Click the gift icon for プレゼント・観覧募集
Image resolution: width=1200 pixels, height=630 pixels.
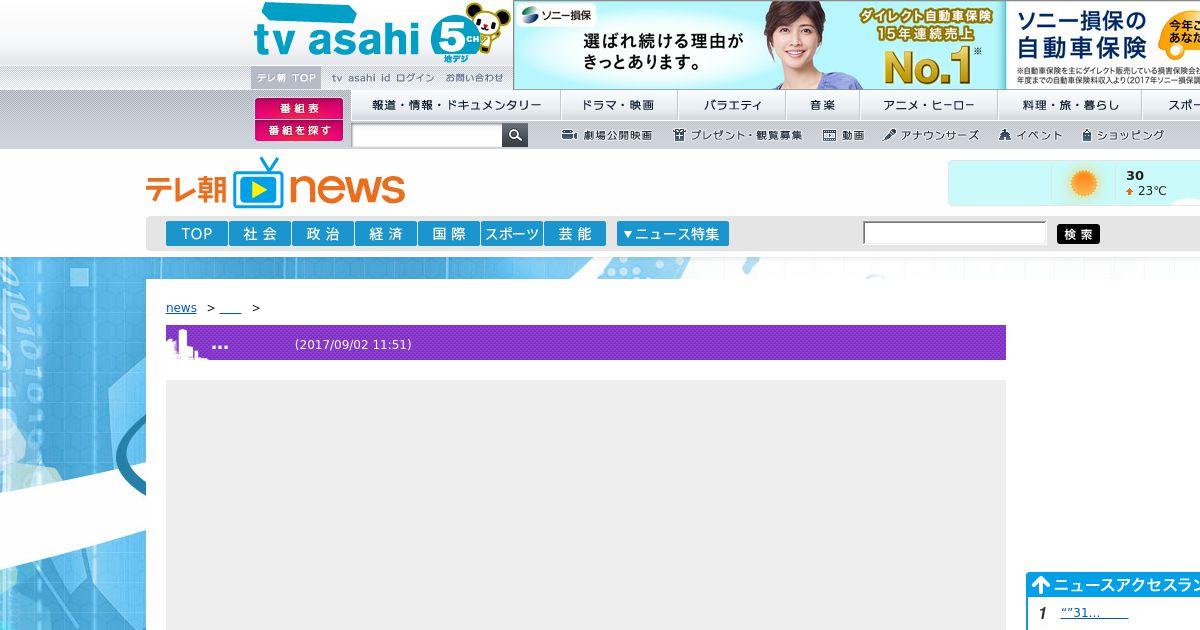pos(679,135)
